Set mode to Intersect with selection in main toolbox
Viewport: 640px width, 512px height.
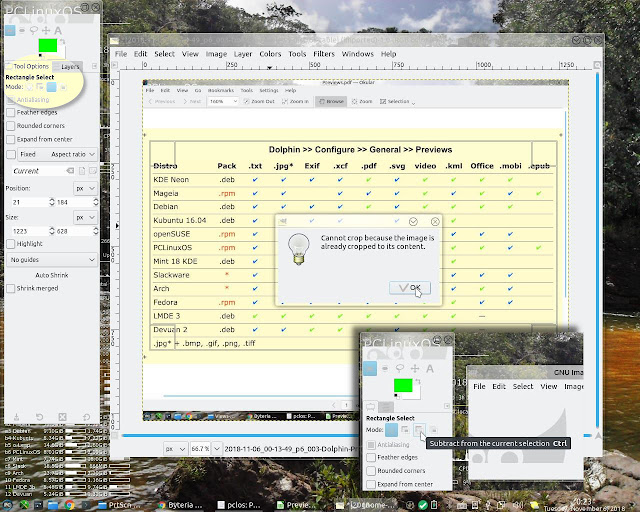click(x=62, y=87)
